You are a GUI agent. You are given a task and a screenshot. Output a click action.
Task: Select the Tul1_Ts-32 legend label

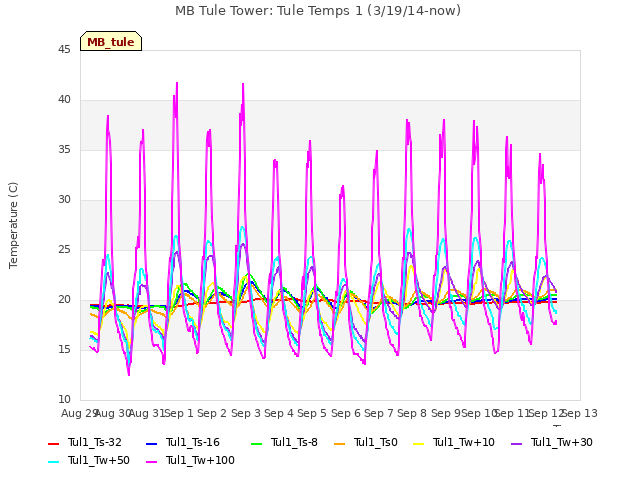pos(95,442)
